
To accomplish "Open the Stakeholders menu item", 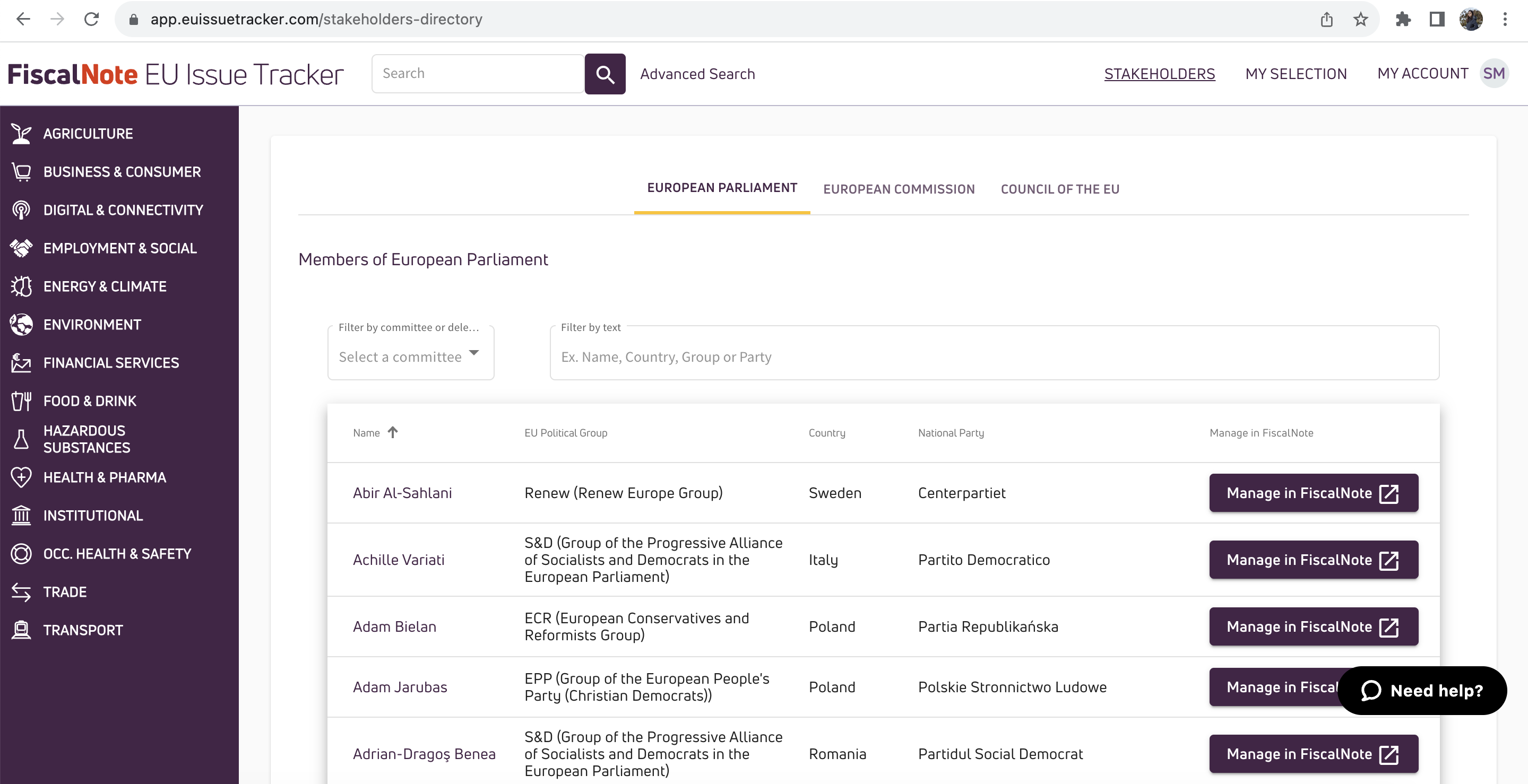I will (x=1160, y=74).
